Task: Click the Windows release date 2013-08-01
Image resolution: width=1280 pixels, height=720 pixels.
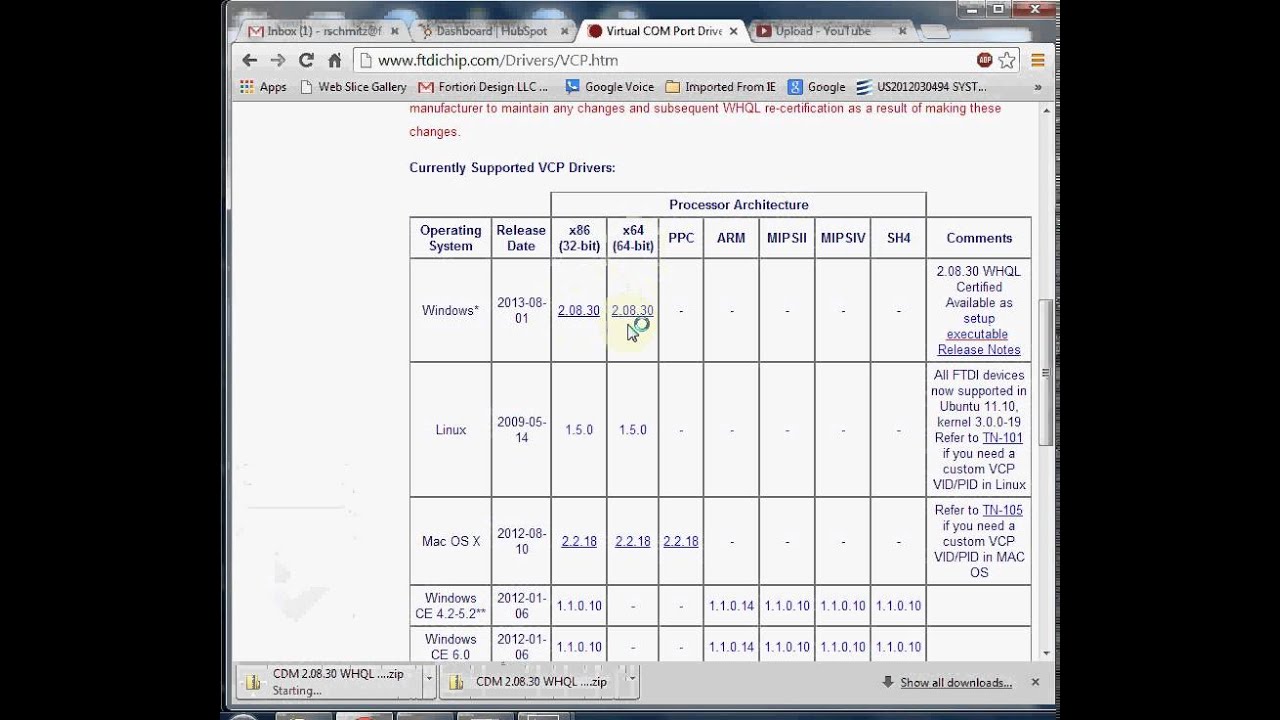Action: click(x=521, y=311)
